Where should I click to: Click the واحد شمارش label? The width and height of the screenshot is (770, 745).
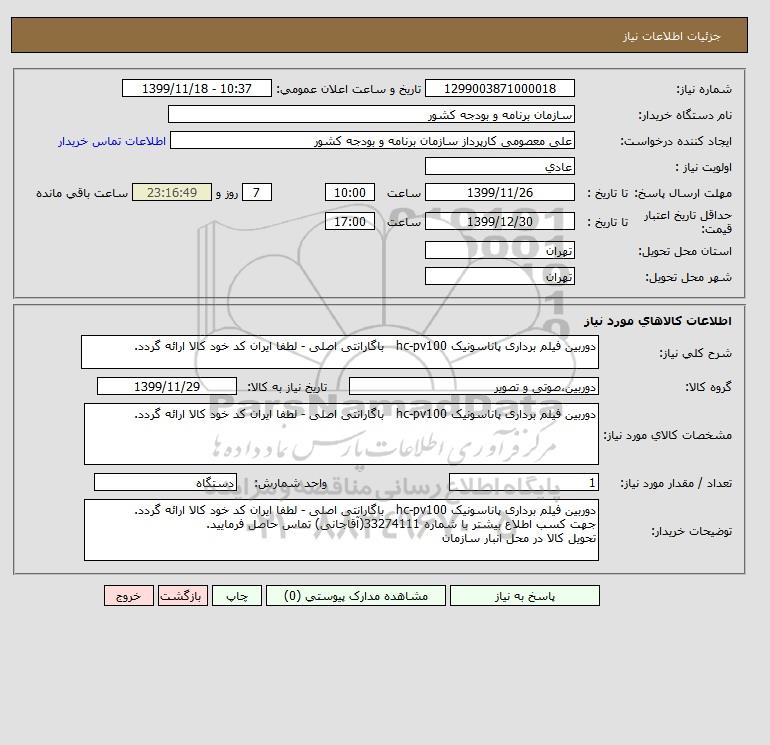(x=290, y=483)
